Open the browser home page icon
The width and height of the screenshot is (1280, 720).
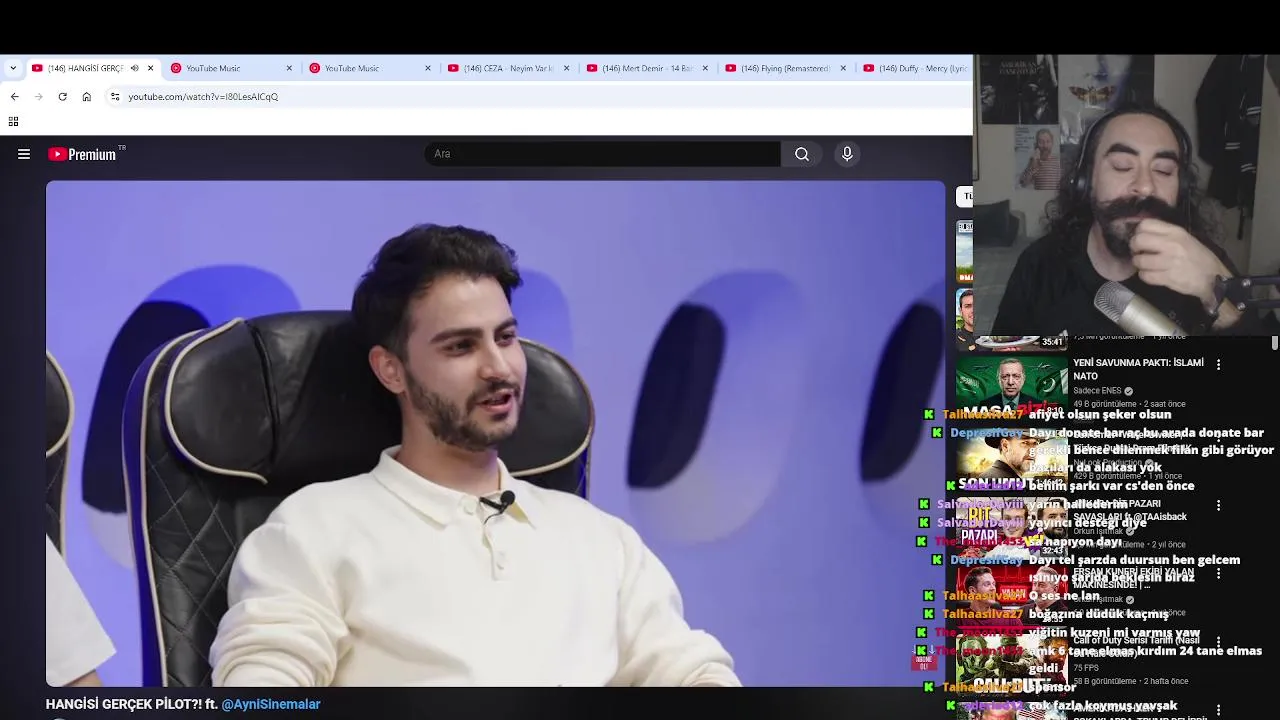tap(87, 97)
